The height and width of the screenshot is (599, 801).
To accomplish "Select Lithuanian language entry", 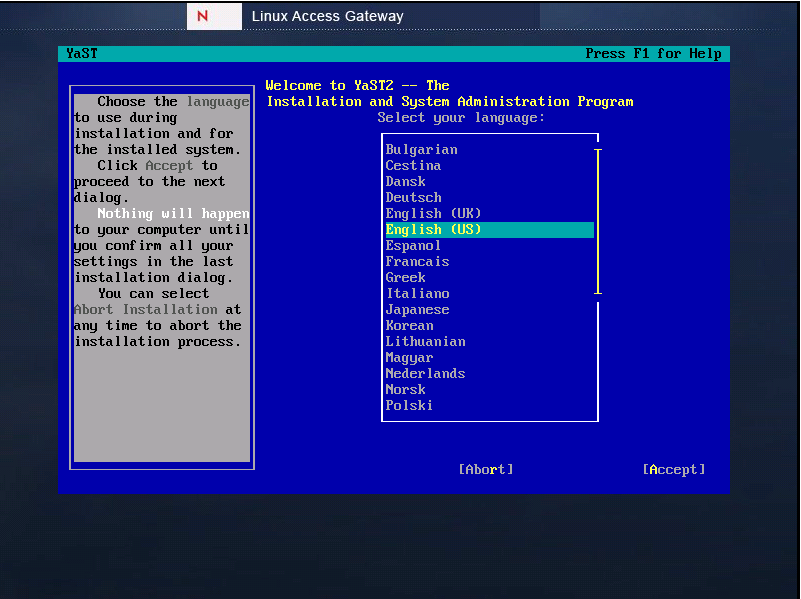I will pos(489,342).
